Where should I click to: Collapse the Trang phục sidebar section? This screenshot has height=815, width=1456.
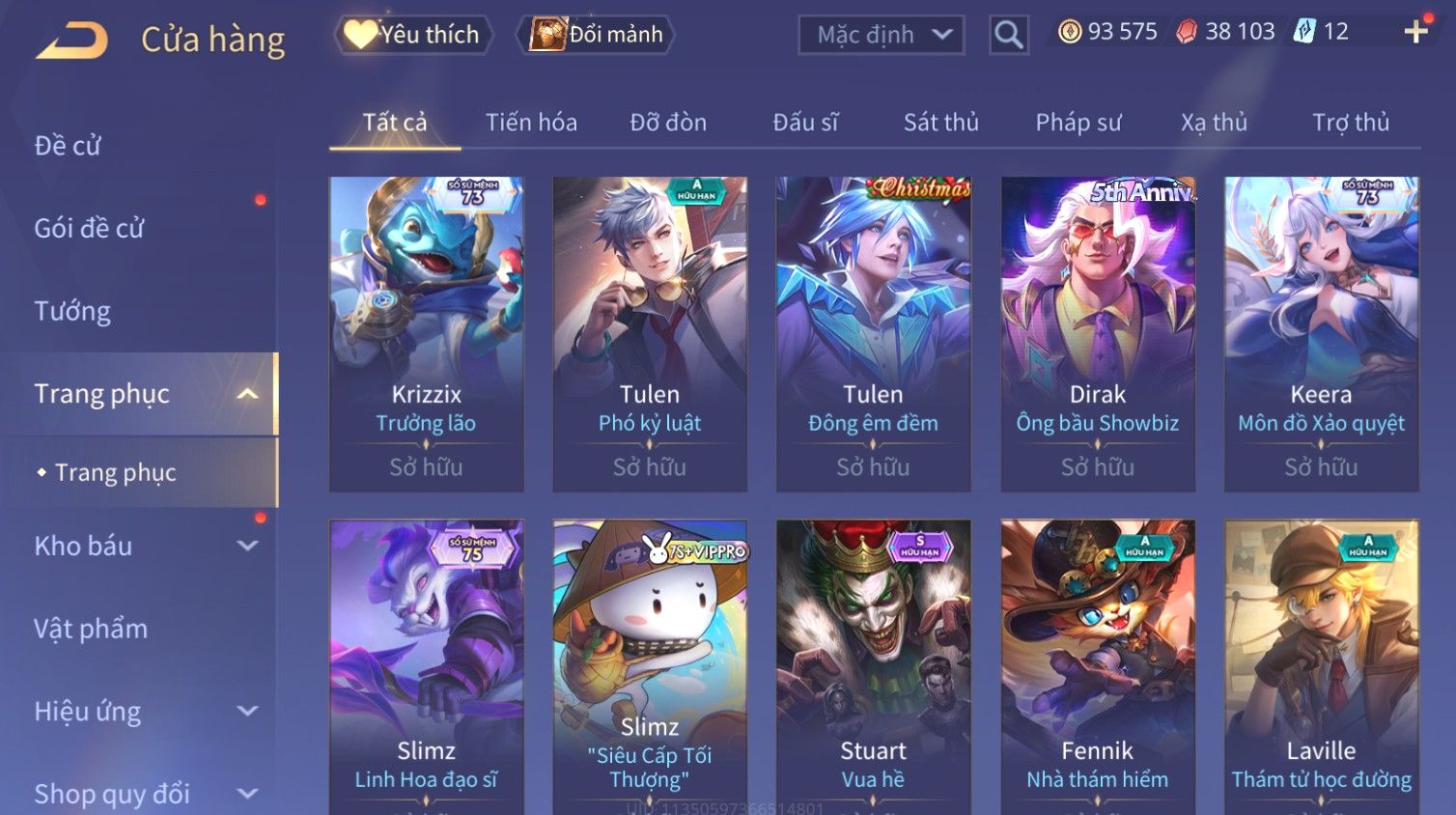(248, 394)
